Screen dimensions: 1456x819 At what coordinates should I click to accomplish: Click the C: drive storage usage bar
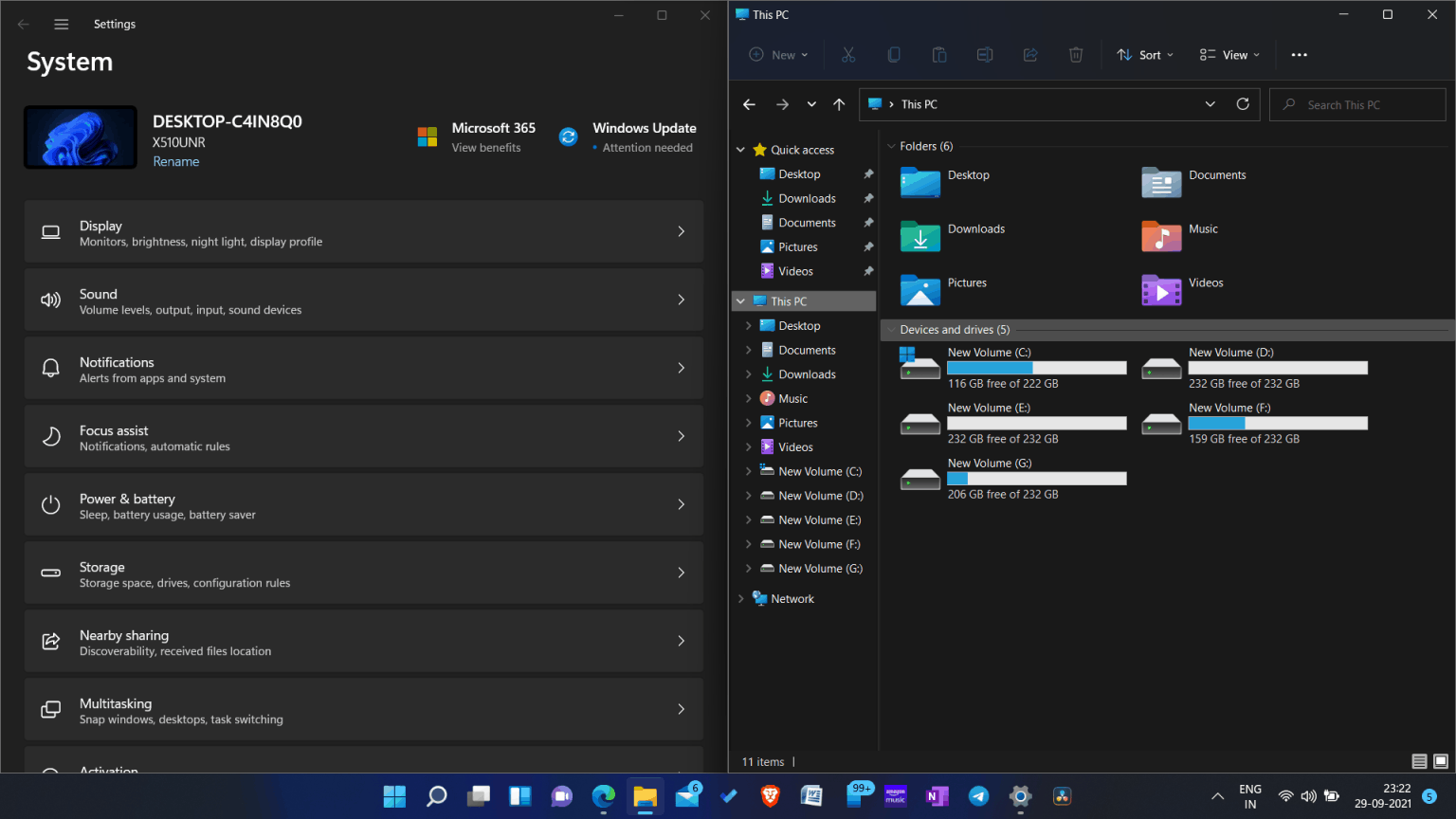pos(1036,367)
